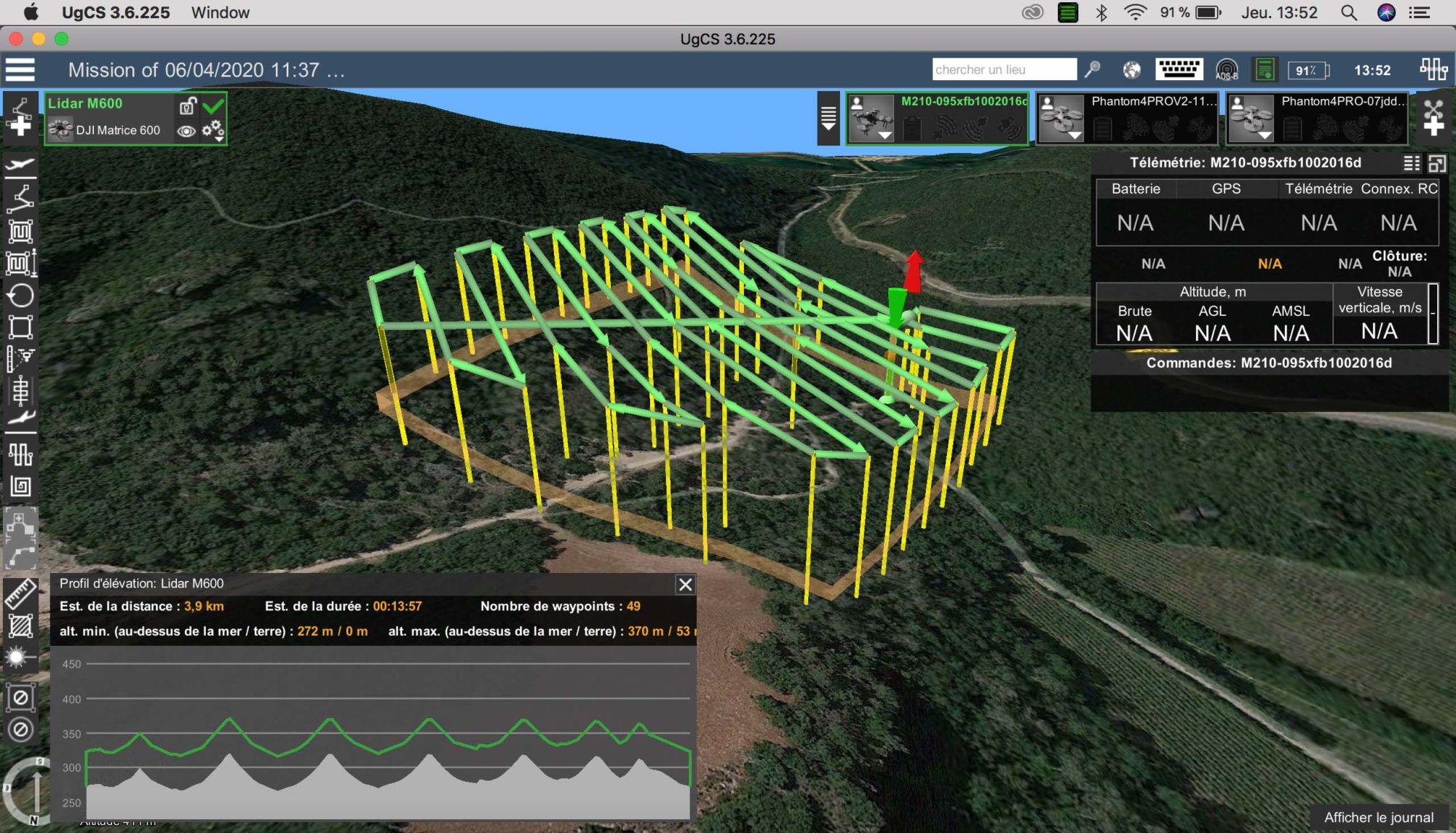
Task: Open the M210-095xfb1002016d vehicle dropdown arrow
Action: 885,135
